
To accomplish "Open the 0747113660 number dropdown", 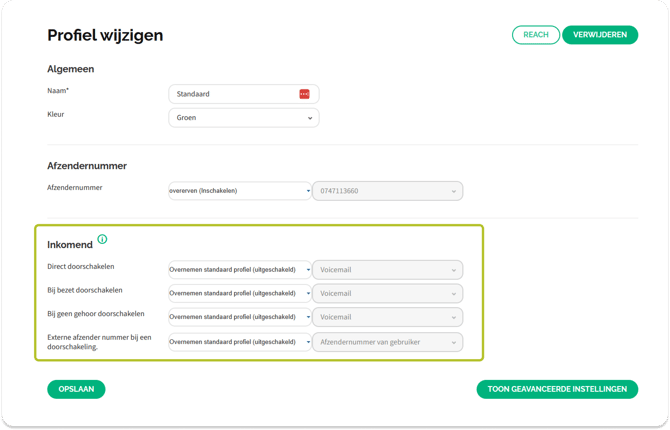I will [x=387, y=190].
